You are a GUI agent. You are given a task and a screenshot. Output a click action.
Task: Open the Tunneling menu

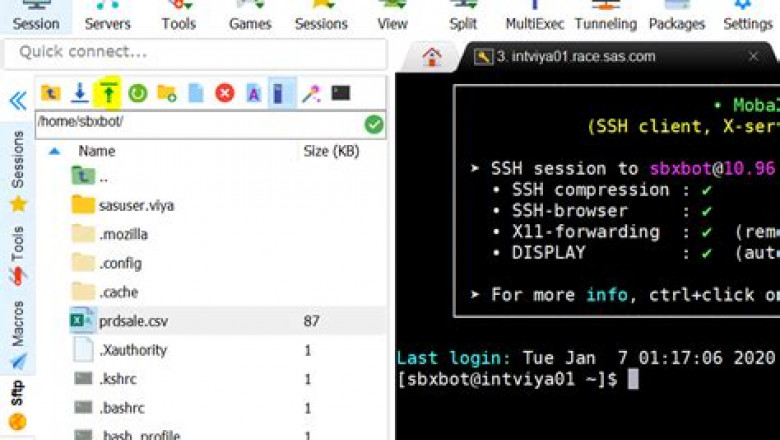click(605, 23)
